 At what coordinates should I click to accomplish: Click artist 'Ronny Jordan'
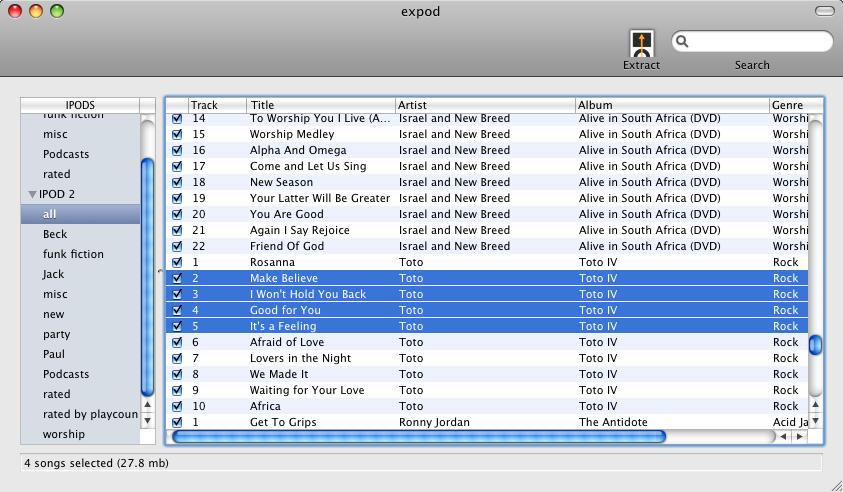pyautogui.click(x=434, y=423)
